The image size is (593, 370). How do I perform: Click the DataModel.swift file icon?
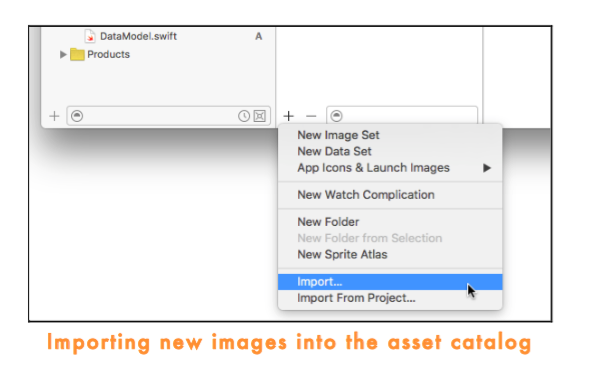[90, 36]
